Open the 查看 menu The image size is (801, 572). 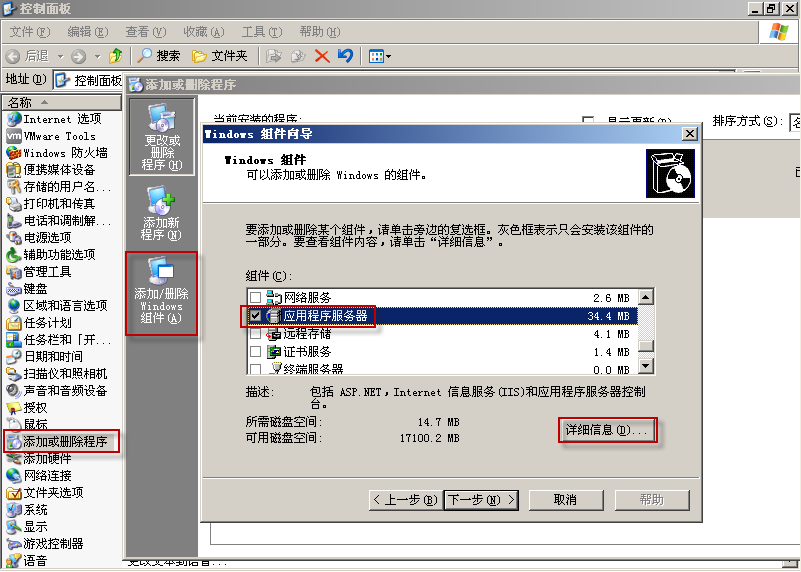coord(146,32)
